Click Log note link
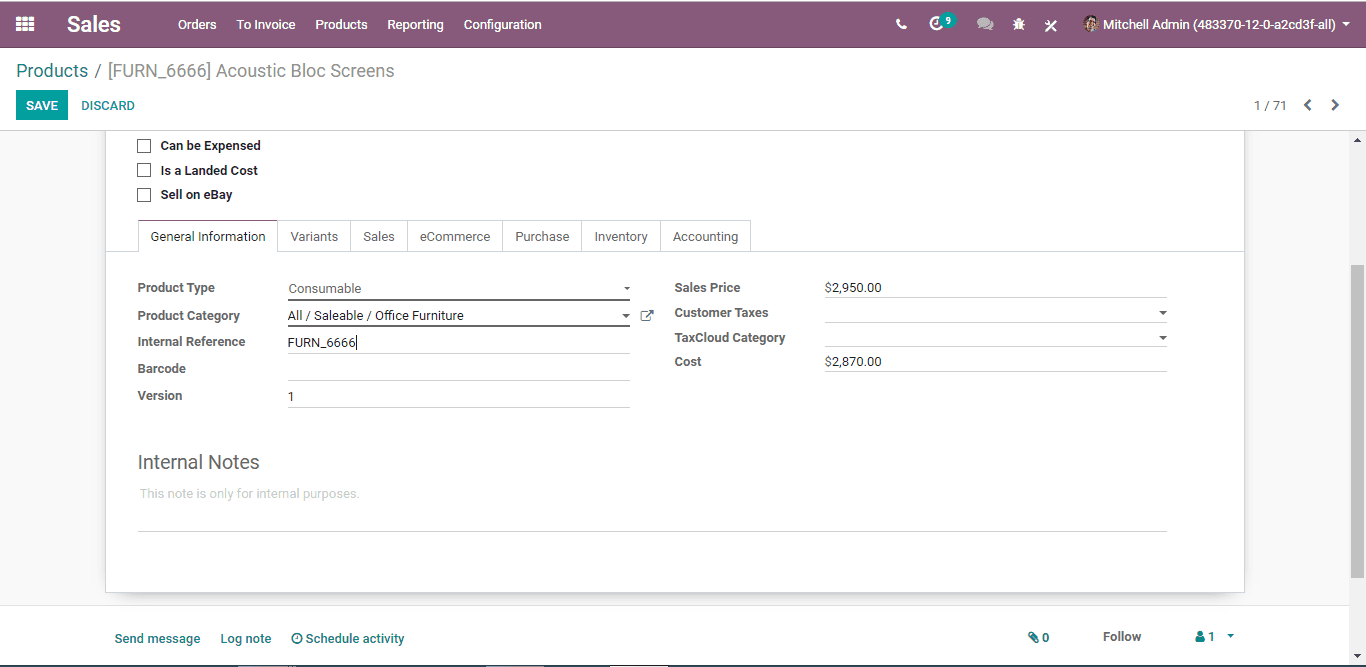Screen dimensions: 1366x667 click(x=246, y=638)
